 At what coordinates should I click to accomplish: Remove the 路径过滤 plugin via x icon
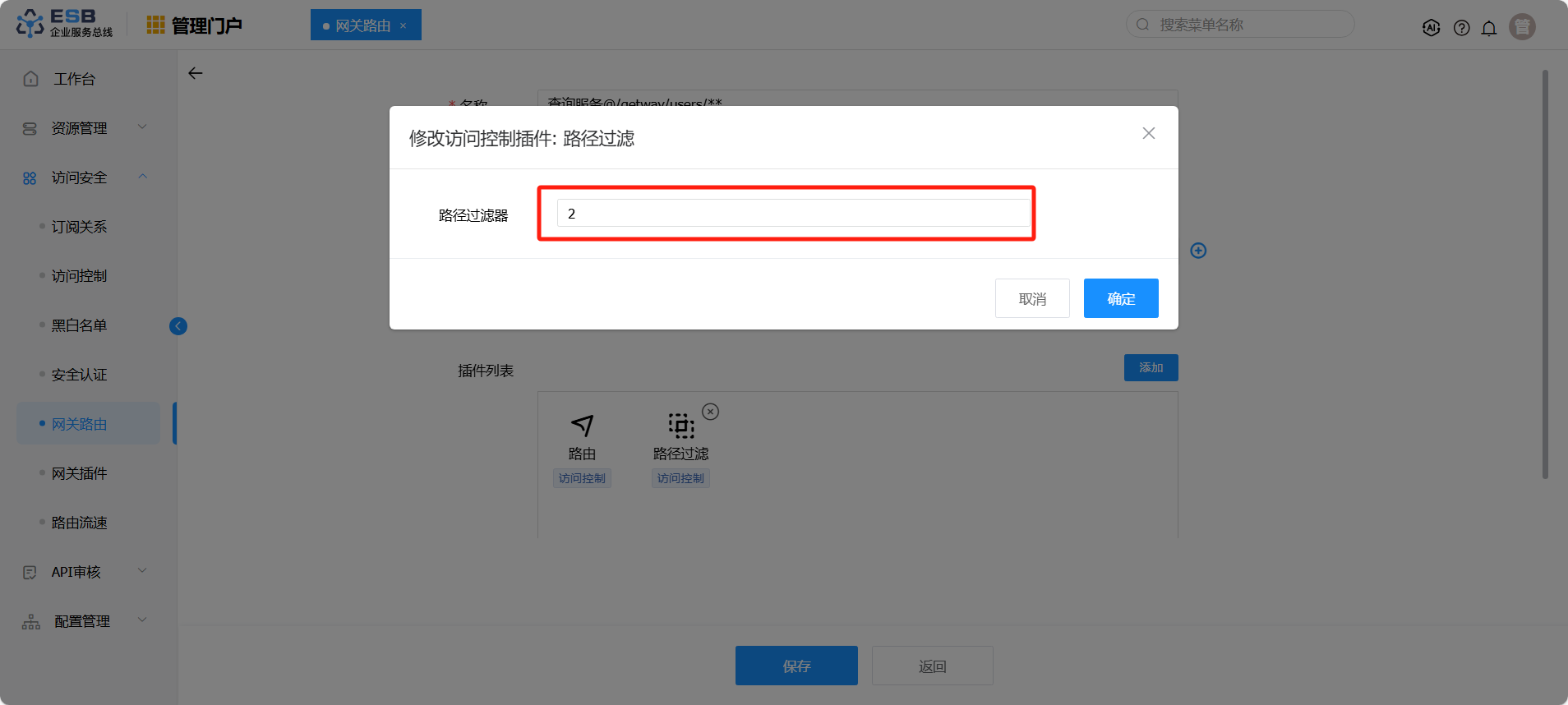click(x=711, y=412)
